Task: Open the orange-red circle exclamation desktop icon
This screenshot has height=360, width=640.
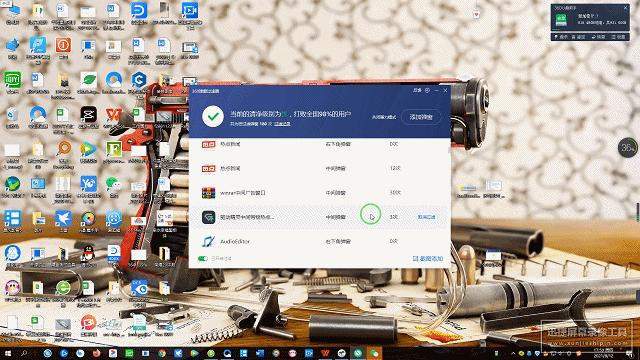Action: [x=63, y=45]
